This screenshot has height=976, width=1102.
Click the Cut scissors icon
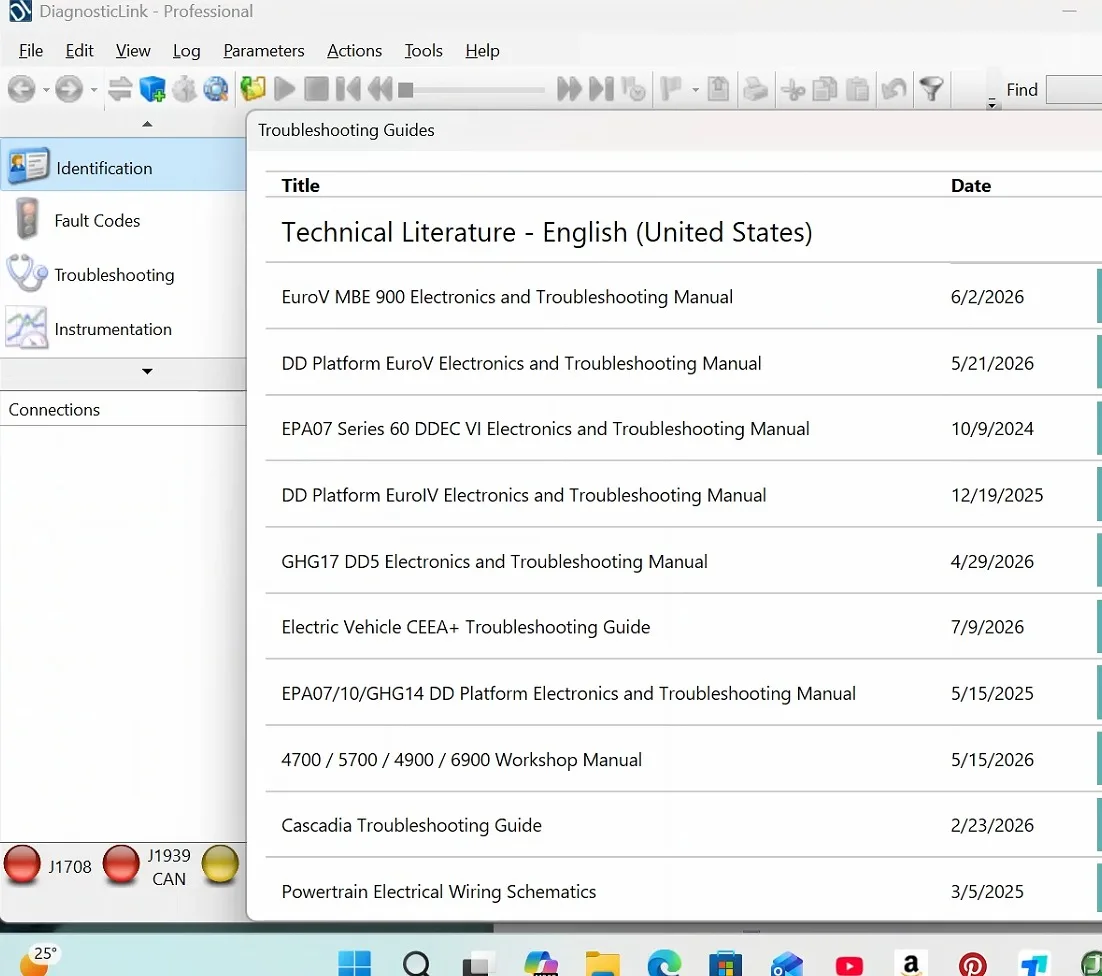(793, 89)
